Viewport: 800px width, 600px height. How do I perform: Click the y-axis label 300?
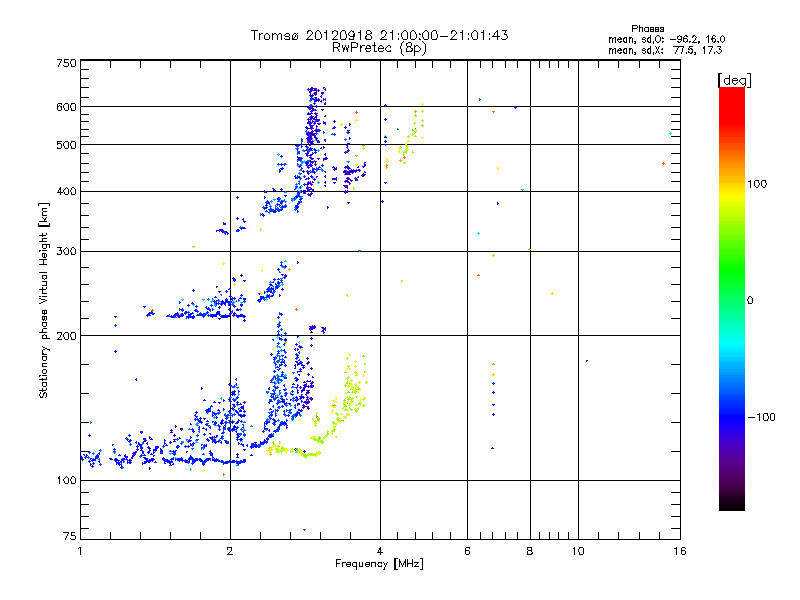(x=66, y=251)
